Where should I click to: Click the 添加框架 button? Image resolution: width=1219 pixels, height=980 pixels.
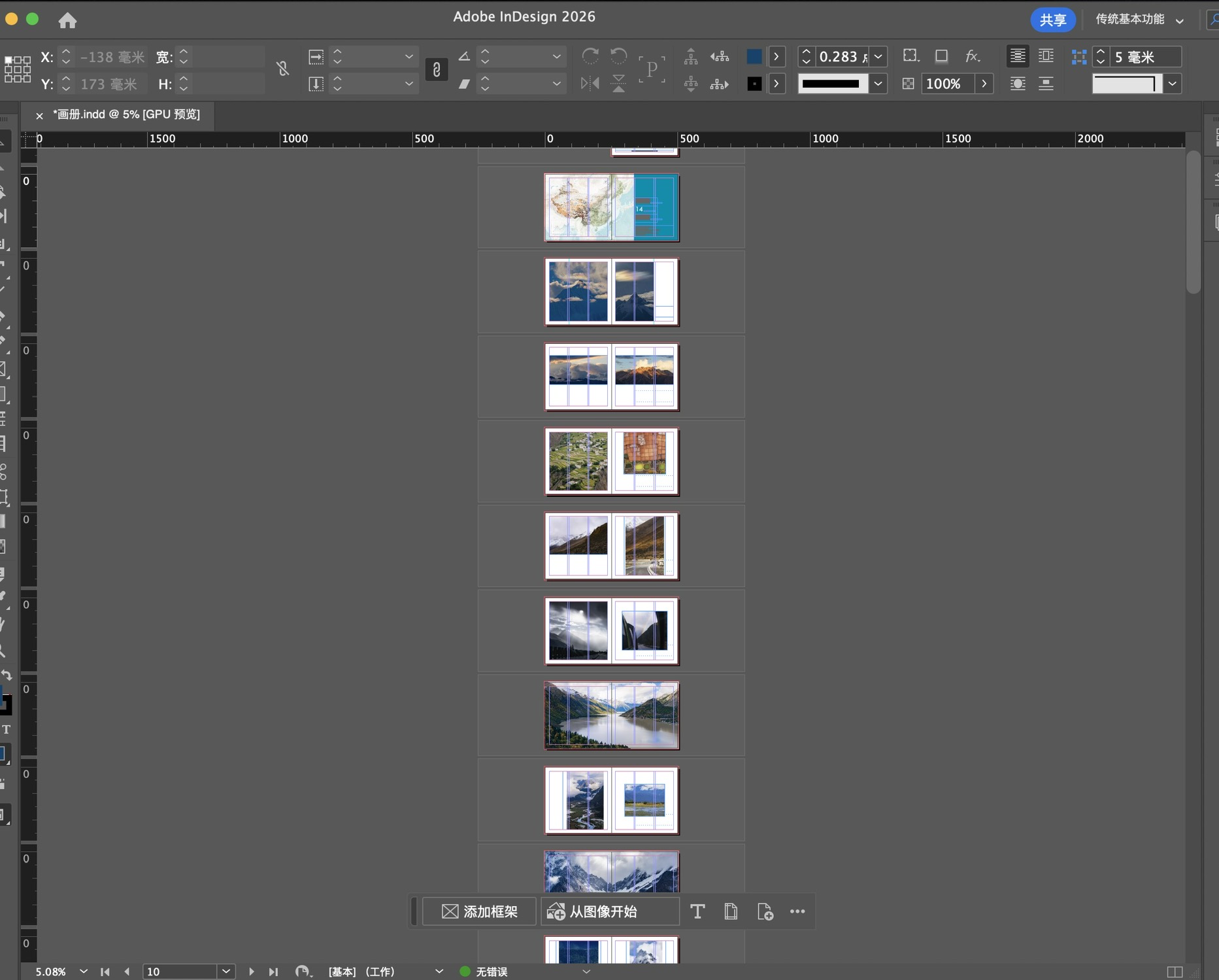480,911
